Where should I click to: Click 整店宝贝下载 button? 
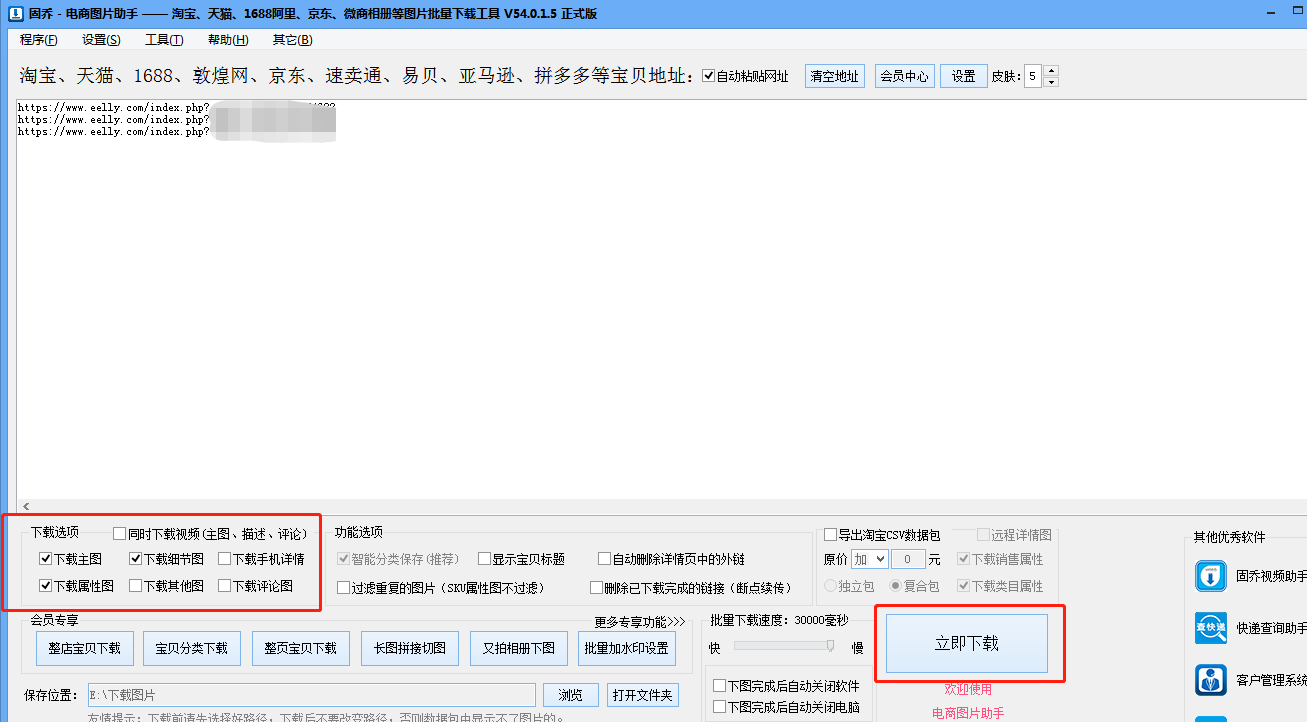(x=84, y=648)
